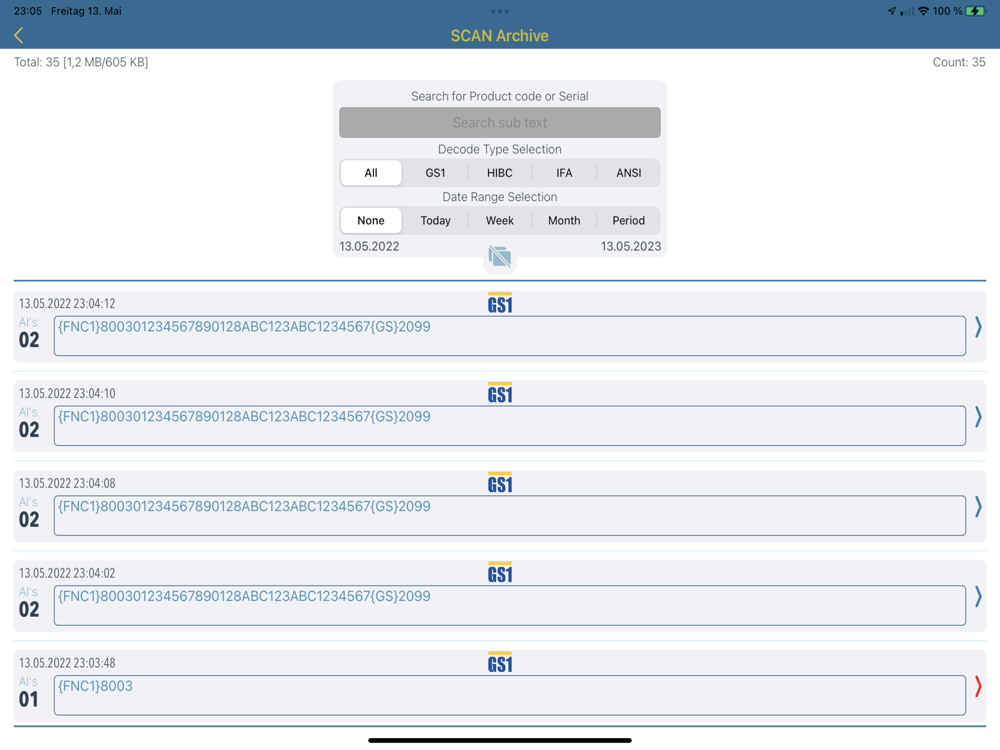Screen dimensions: 1000x750
Task: Click timestamp 13.05.2022 23:04:12
Action: pos(67,304)
